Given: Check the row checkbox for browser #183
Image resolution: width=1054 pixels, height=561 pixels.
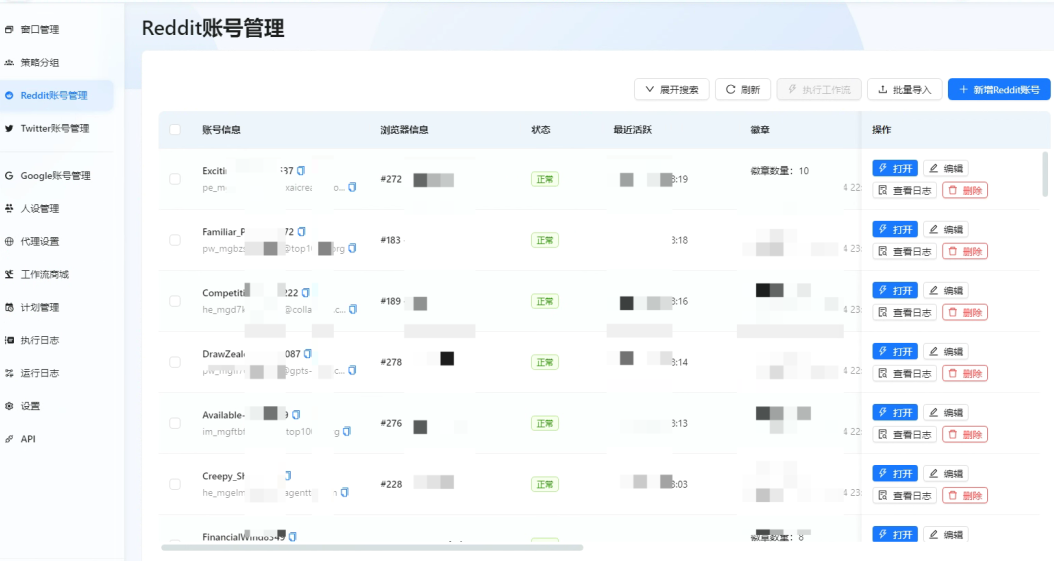Looking at the screenshot, I should click(175, 240).
